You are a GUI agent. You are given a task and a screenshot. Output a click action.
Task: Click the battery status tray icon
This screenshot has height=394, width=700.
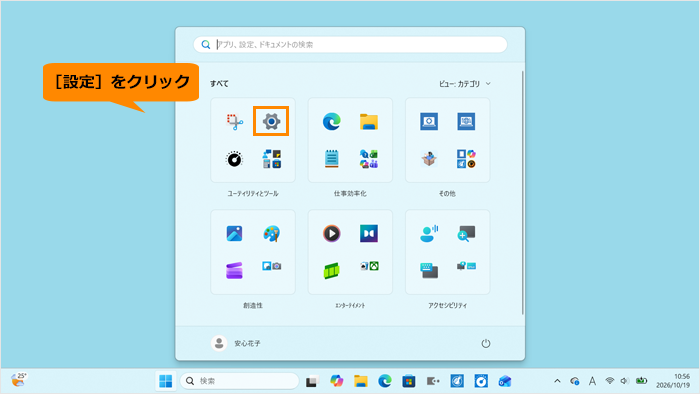[x=642, y=381]
